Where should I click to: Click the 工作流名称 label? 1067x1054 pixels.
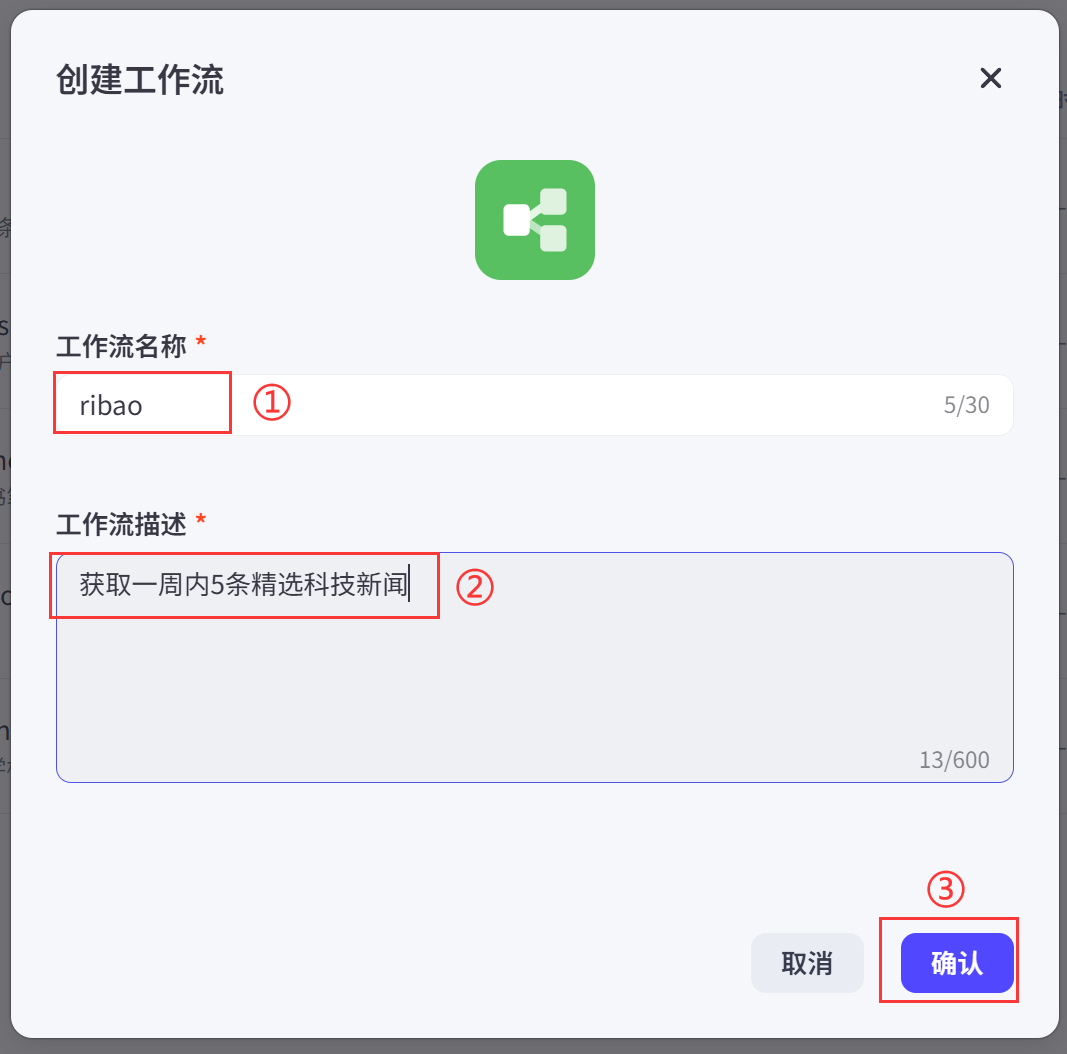coord(121,346)
